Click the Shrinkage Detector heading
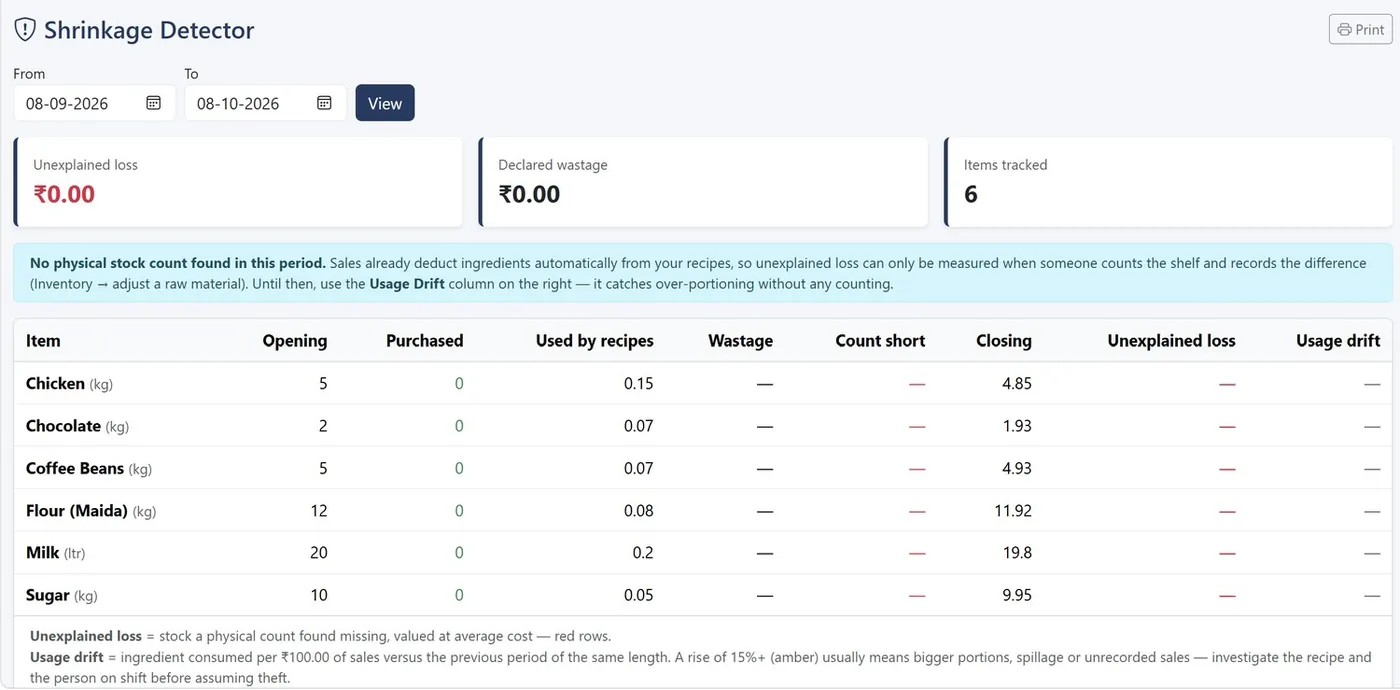 pos(149,30)
